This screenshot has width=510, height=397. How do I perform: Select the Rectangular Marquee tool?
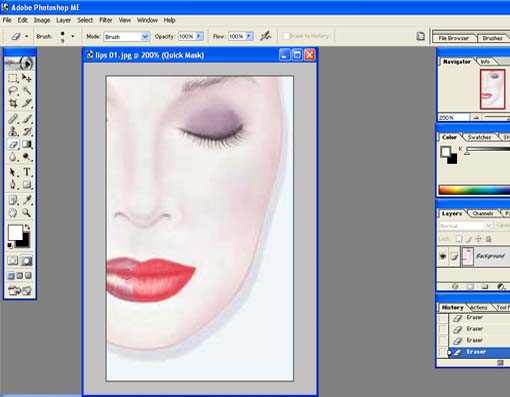pos(13,78)
